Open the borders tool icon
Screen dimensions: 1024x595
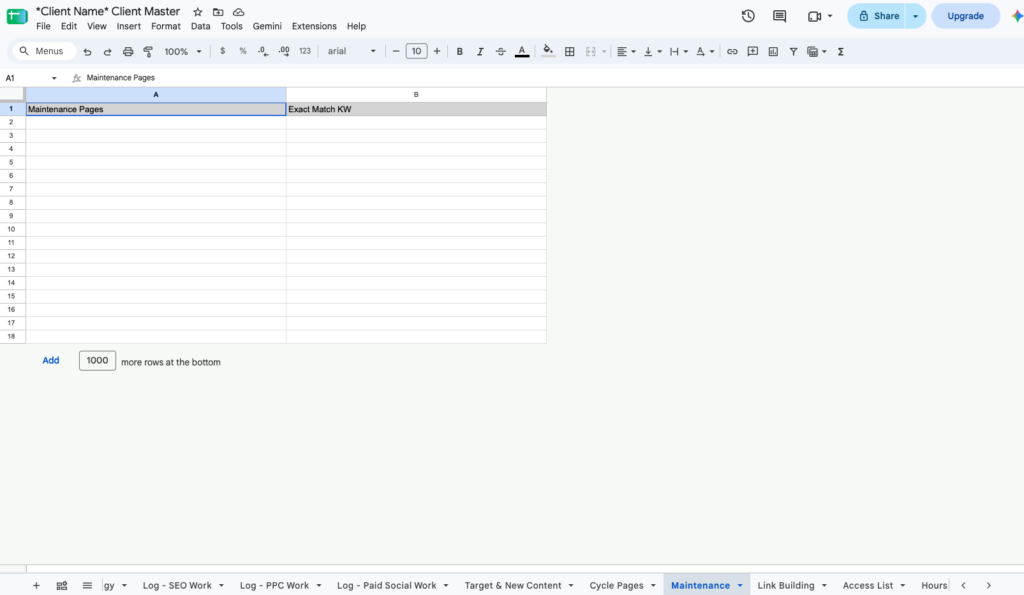pyautogui.click(x=569, y=52)
